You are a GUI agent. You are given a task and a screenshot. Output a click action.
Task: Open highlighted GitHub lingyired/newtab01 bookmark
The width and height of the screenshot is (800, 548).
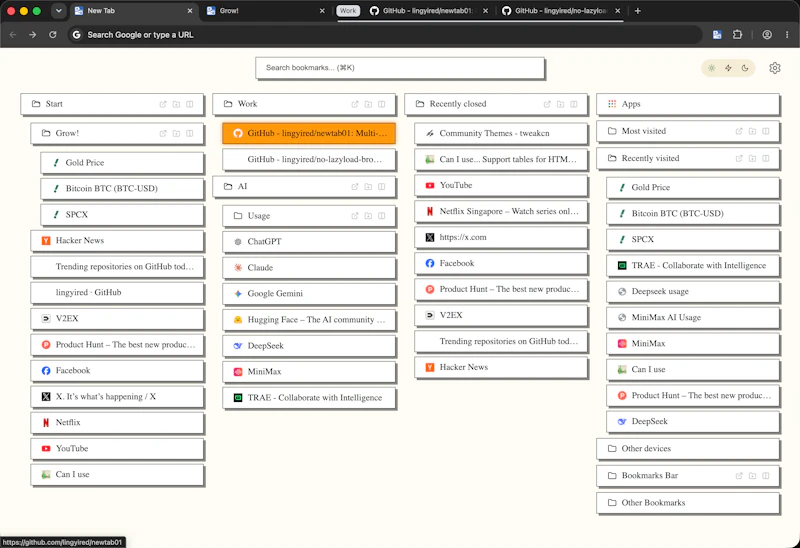coord(309,133)
